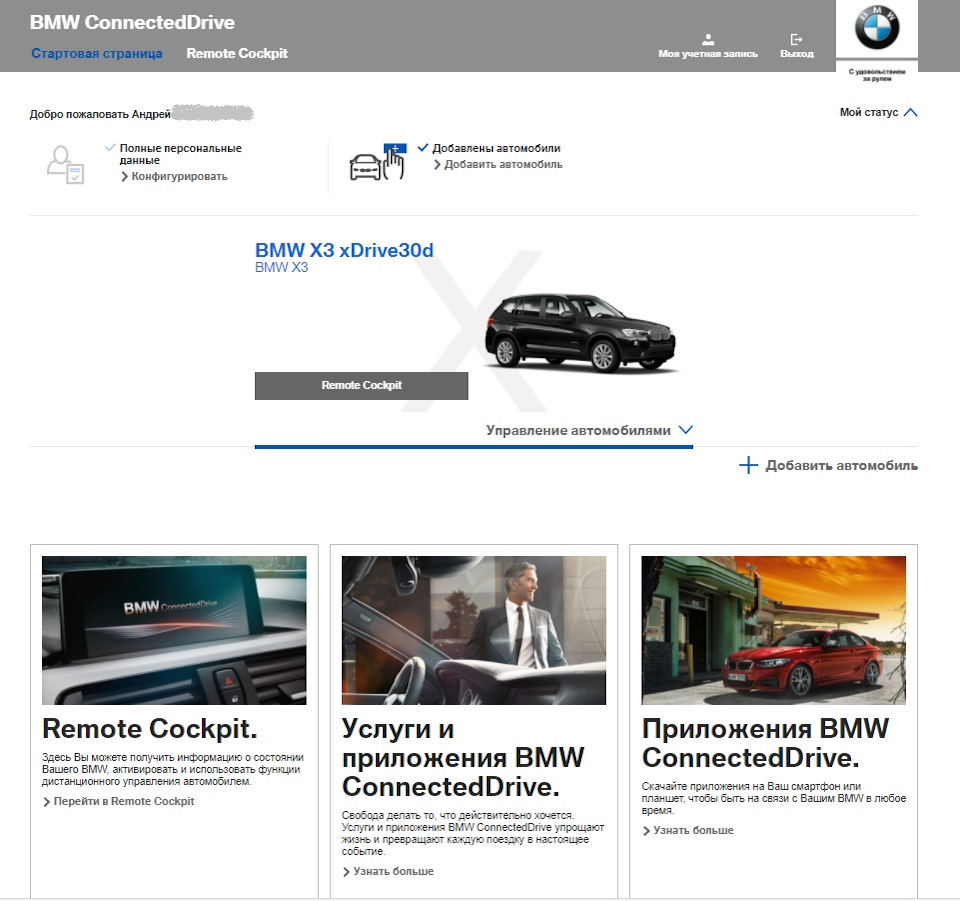
Task: Click Приложения BMW ConnectedDrive heading
Action: tap(765, 743)
